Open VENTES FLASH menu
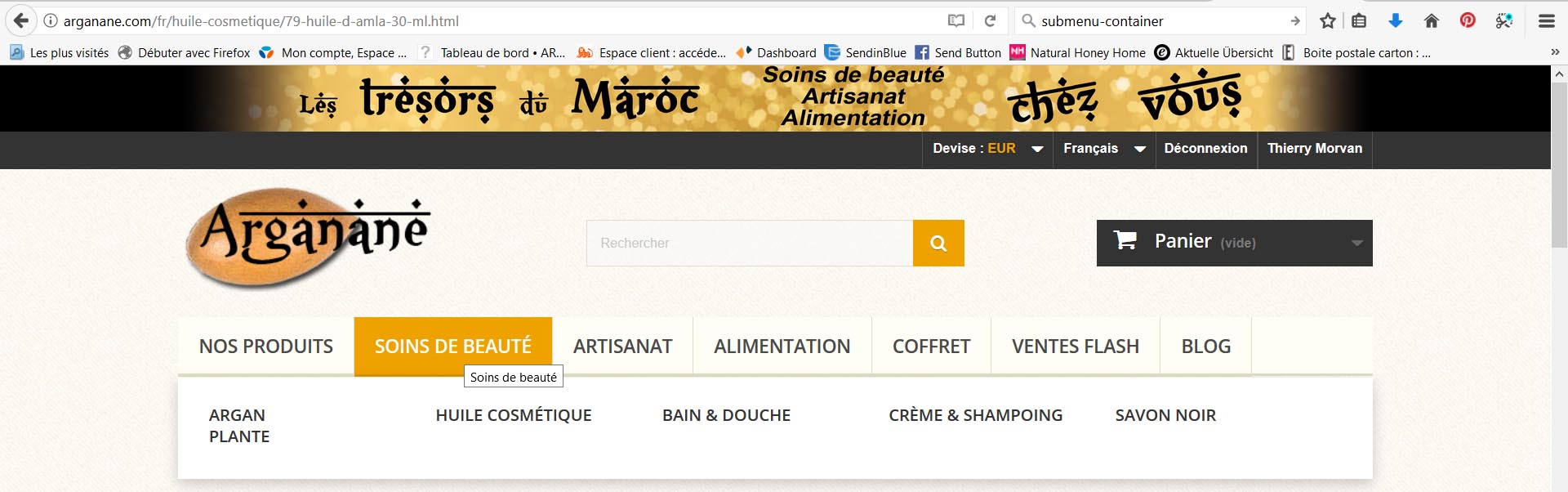This screenshot has width=1568, height=492. point(1076,347)
